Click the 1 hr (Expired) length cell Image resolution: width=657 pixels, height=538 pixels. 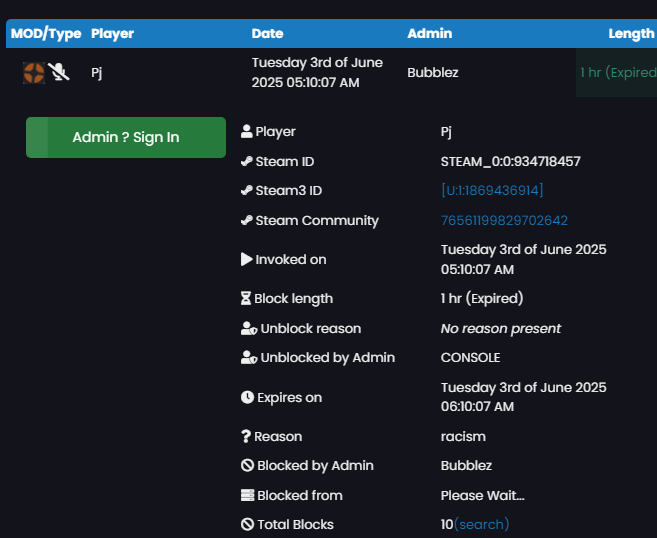coord(616,72)
